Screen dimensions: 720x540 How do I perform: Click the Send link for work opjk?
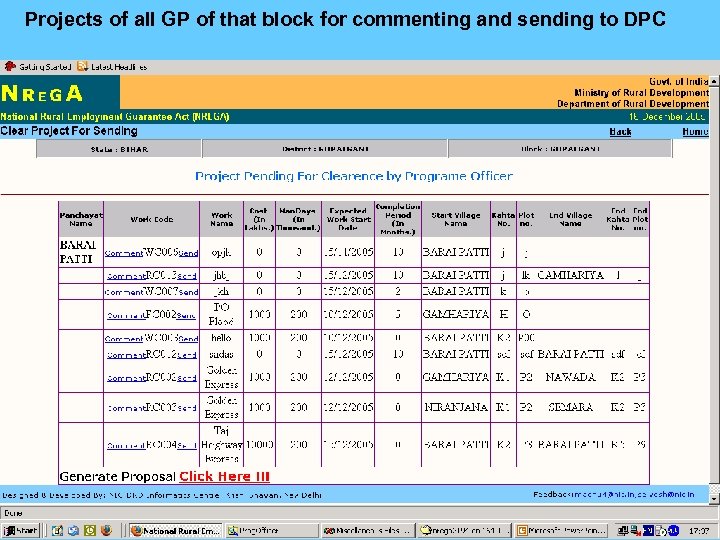pyautogui.click(x=188, y=253)
